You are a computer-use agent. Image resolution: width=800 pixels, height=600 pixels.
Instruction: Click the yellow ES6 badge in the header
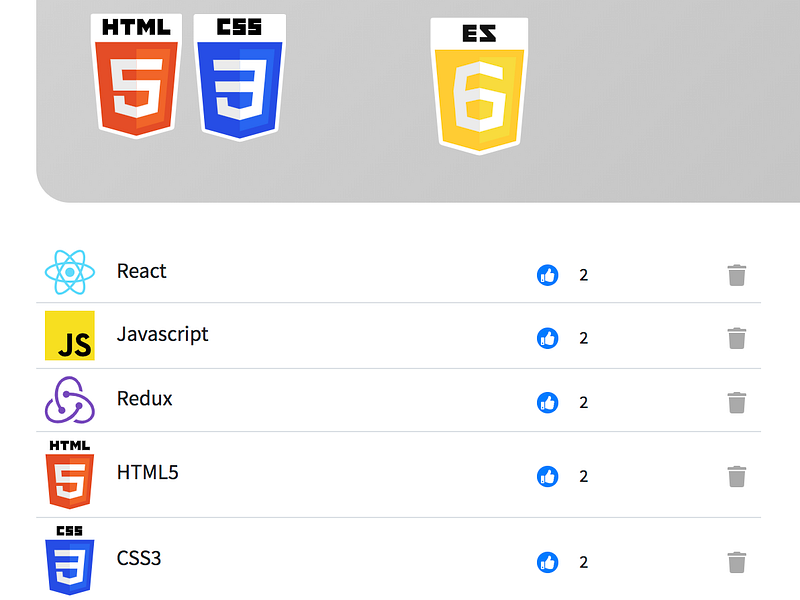479,87
